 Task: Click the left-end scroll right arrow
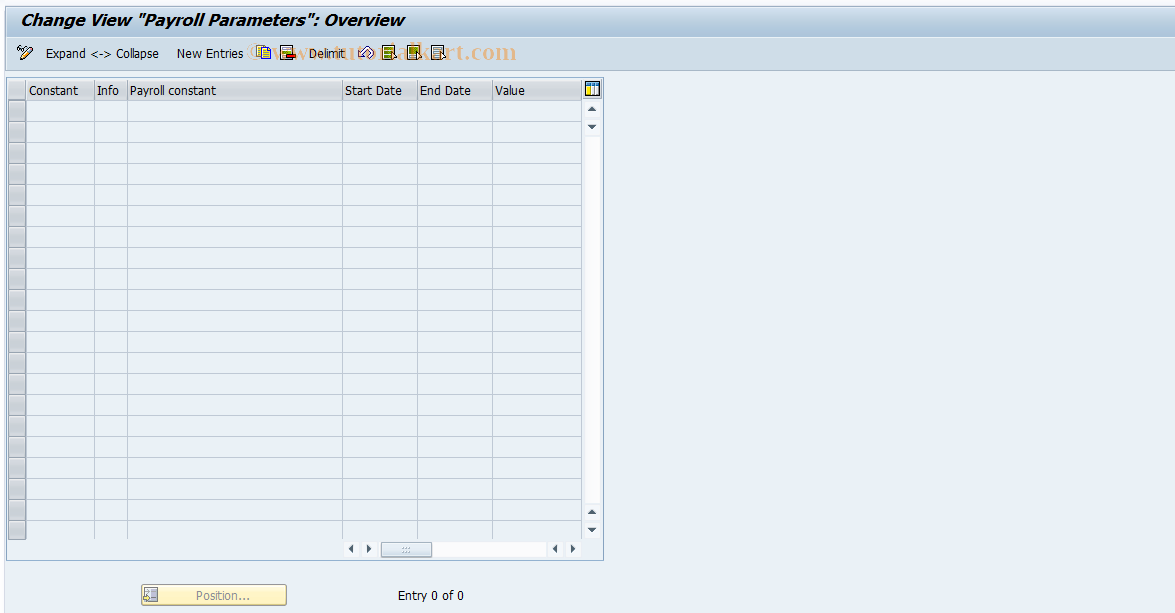(369, 549)
